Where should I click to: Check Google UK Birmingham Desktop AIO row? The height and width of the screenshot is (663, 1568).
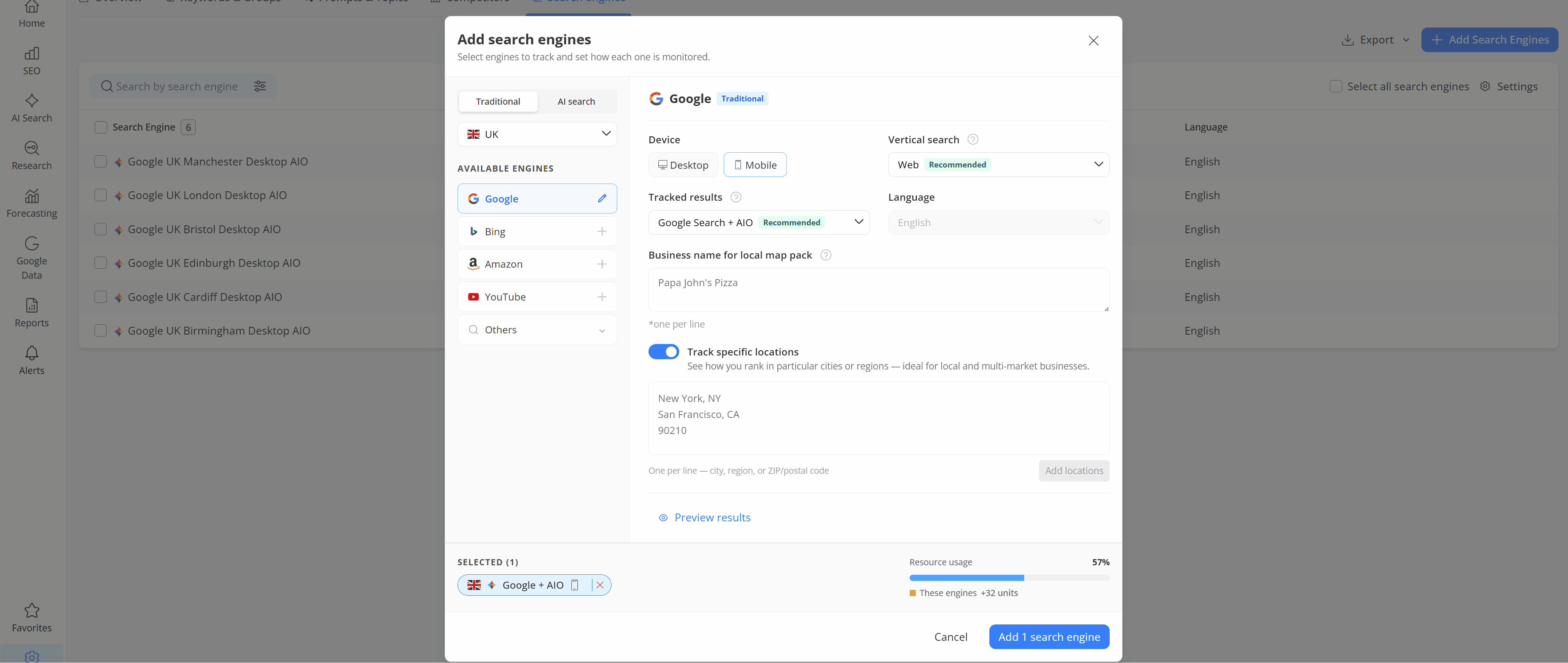pyautogui.click(x=101, y=331)
